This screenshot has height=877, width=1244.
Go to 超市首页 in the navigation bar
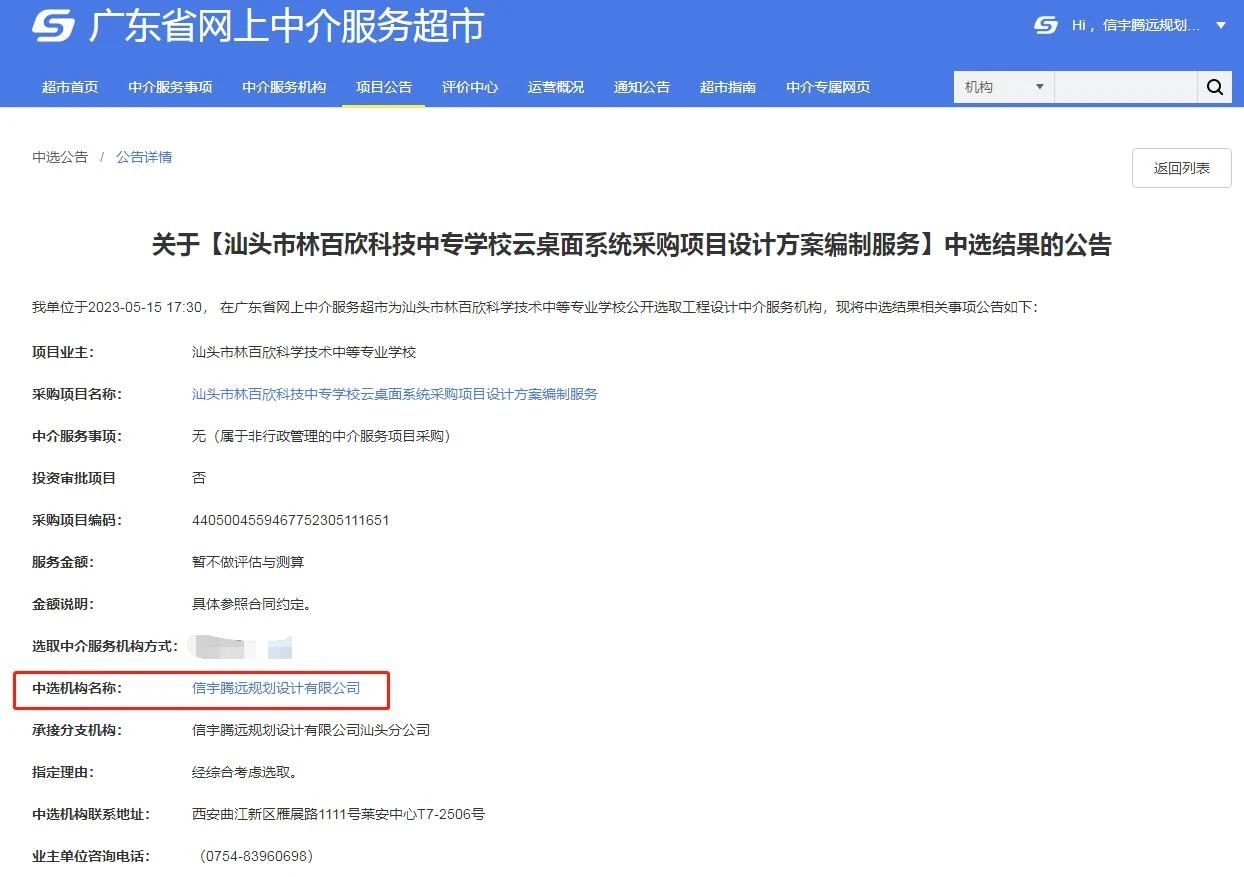tap(70, 87)
